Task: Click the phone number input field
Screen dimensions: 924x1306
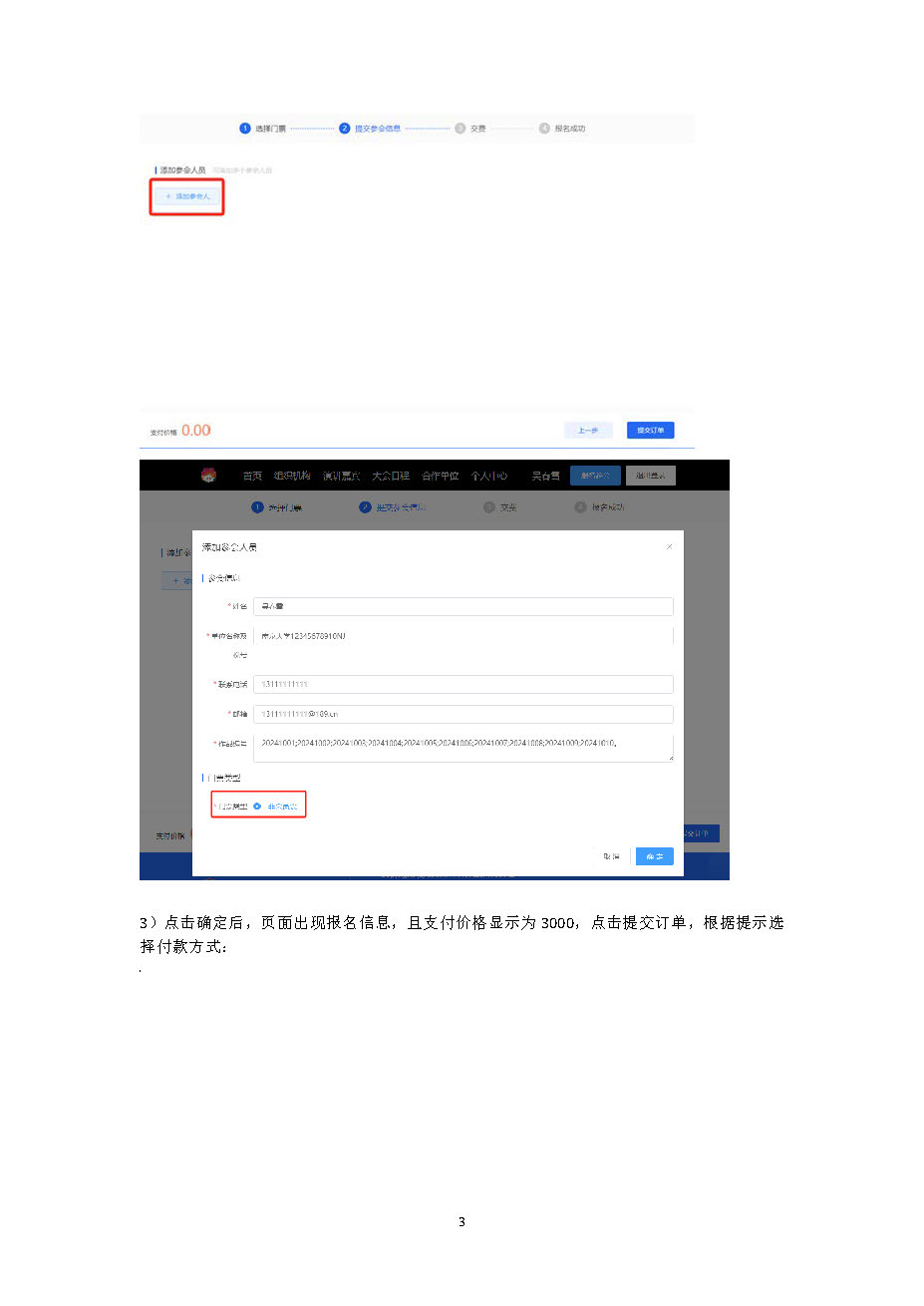Action: tap(462, 684)
